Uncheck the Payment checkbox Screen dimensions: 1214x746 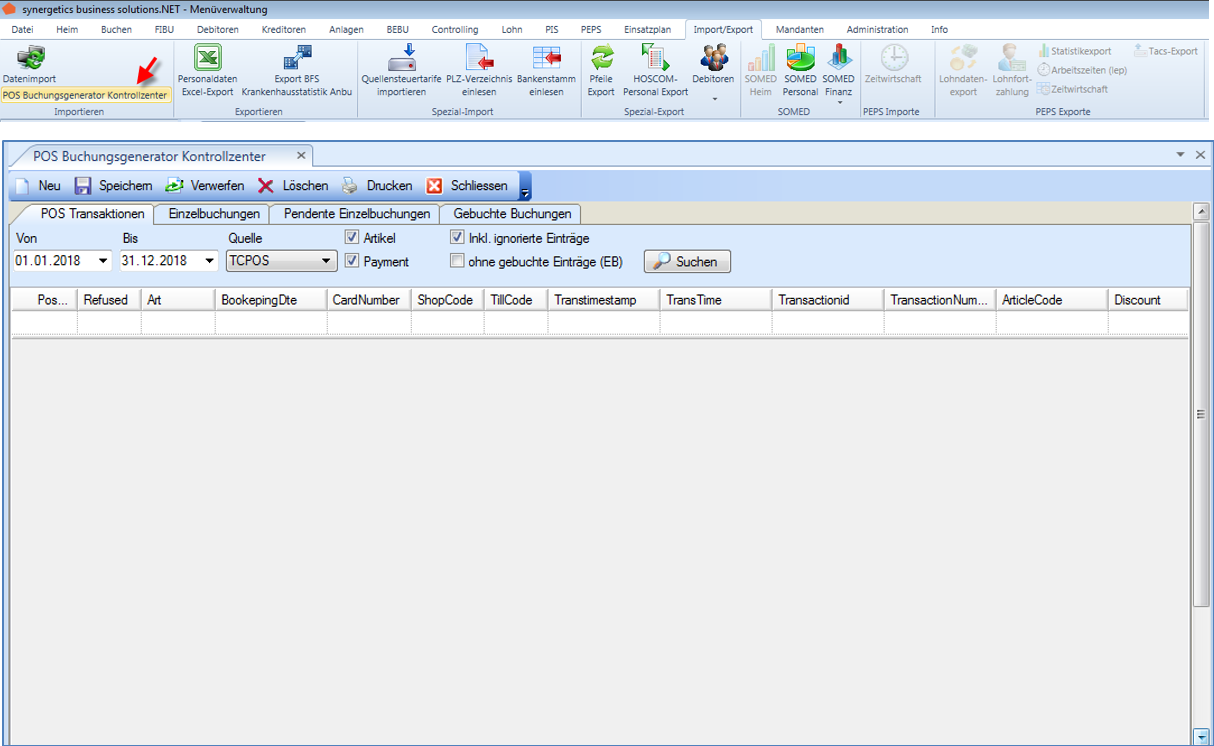(352, 261)
